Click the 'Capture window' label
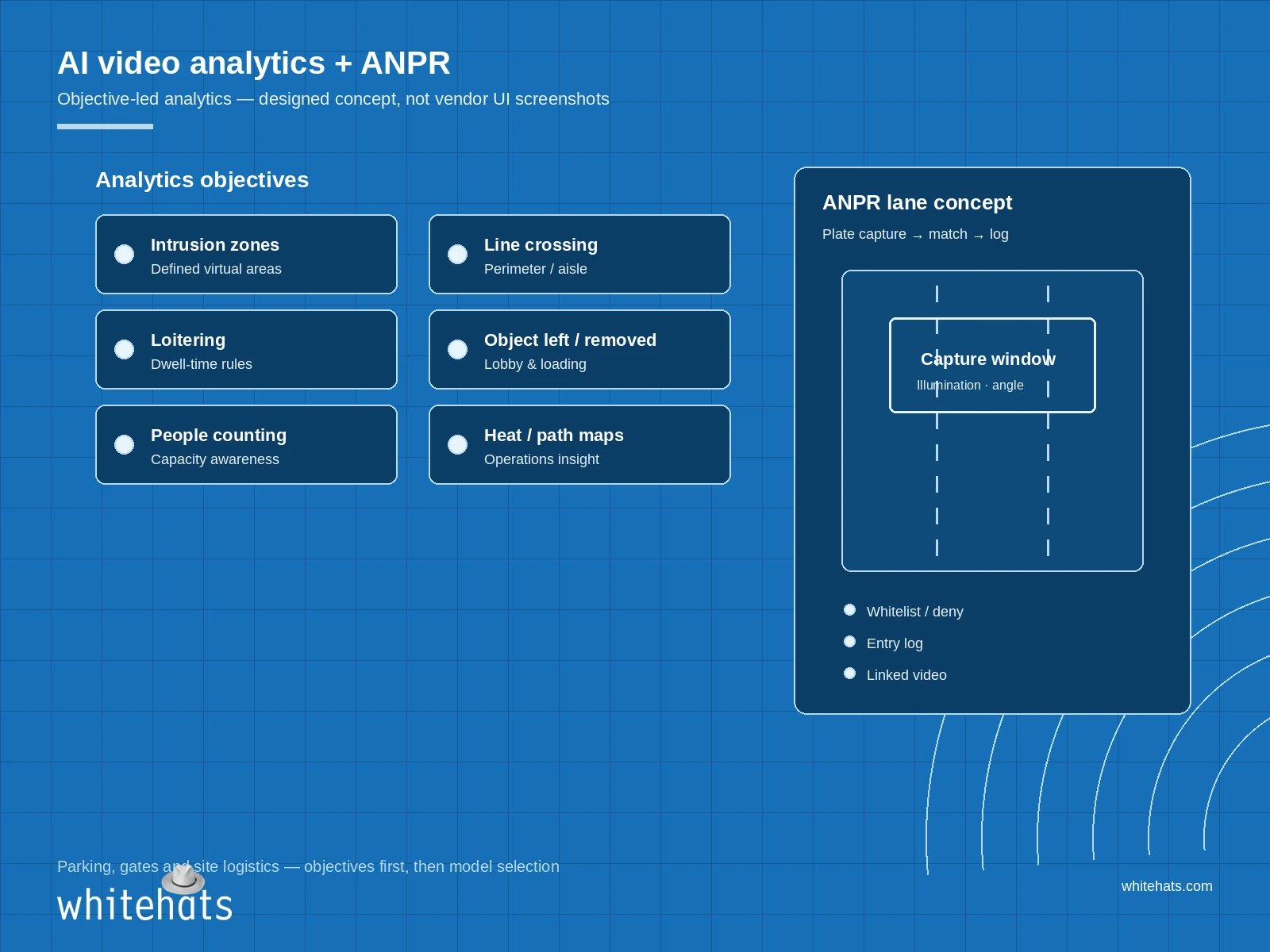This screenshot has width=1270, height=952. pyautogui.click(x=988, y=359)
